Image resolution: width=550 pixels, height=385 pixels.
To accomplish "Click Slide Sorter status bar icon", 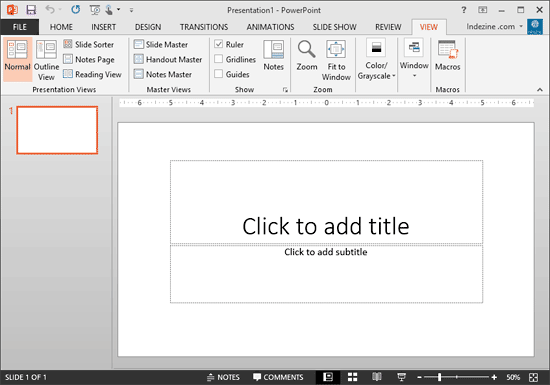I will [353, 377].
